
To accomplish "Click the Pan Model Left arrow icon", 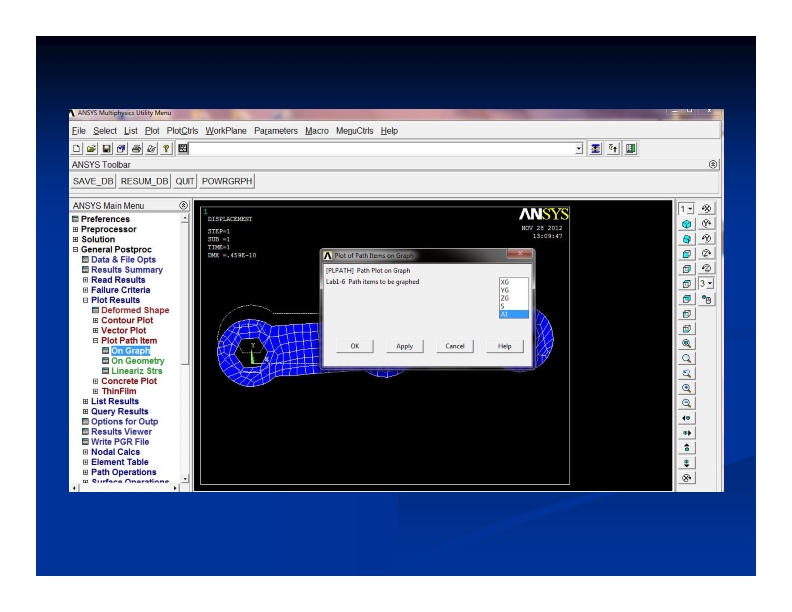I will pos(686,418).
